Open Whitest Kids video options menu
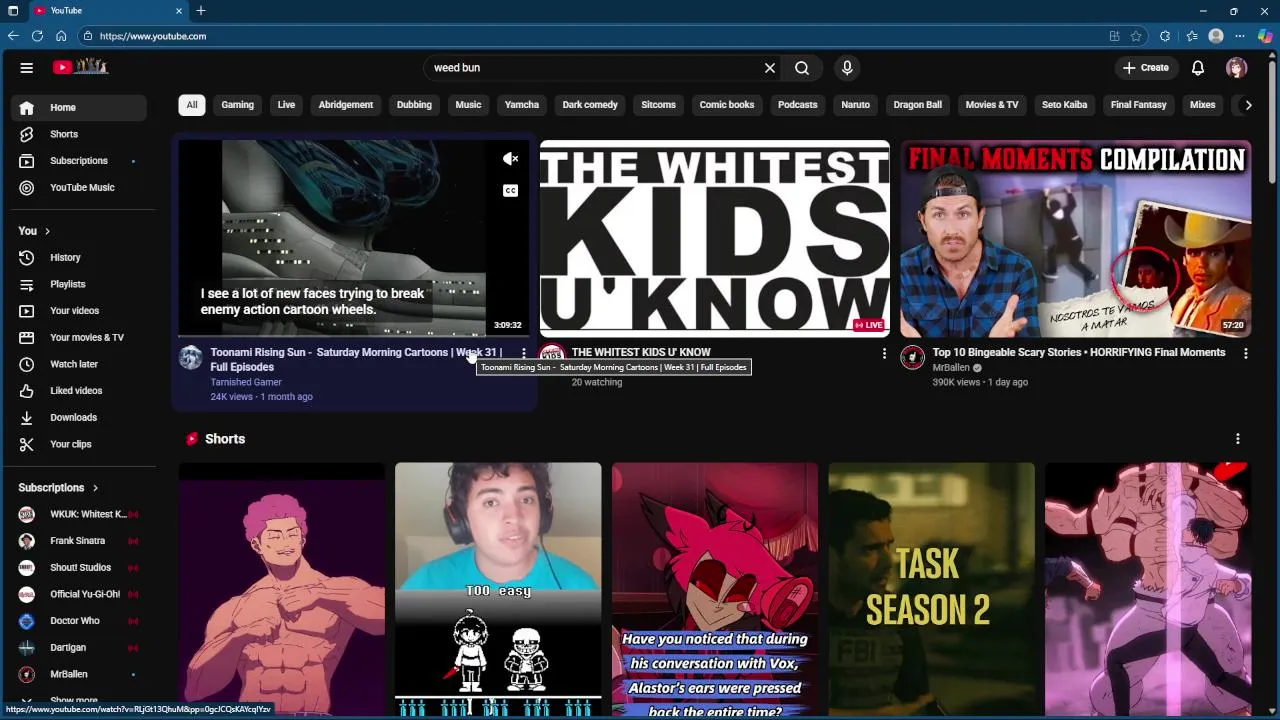 click(884, 354)
